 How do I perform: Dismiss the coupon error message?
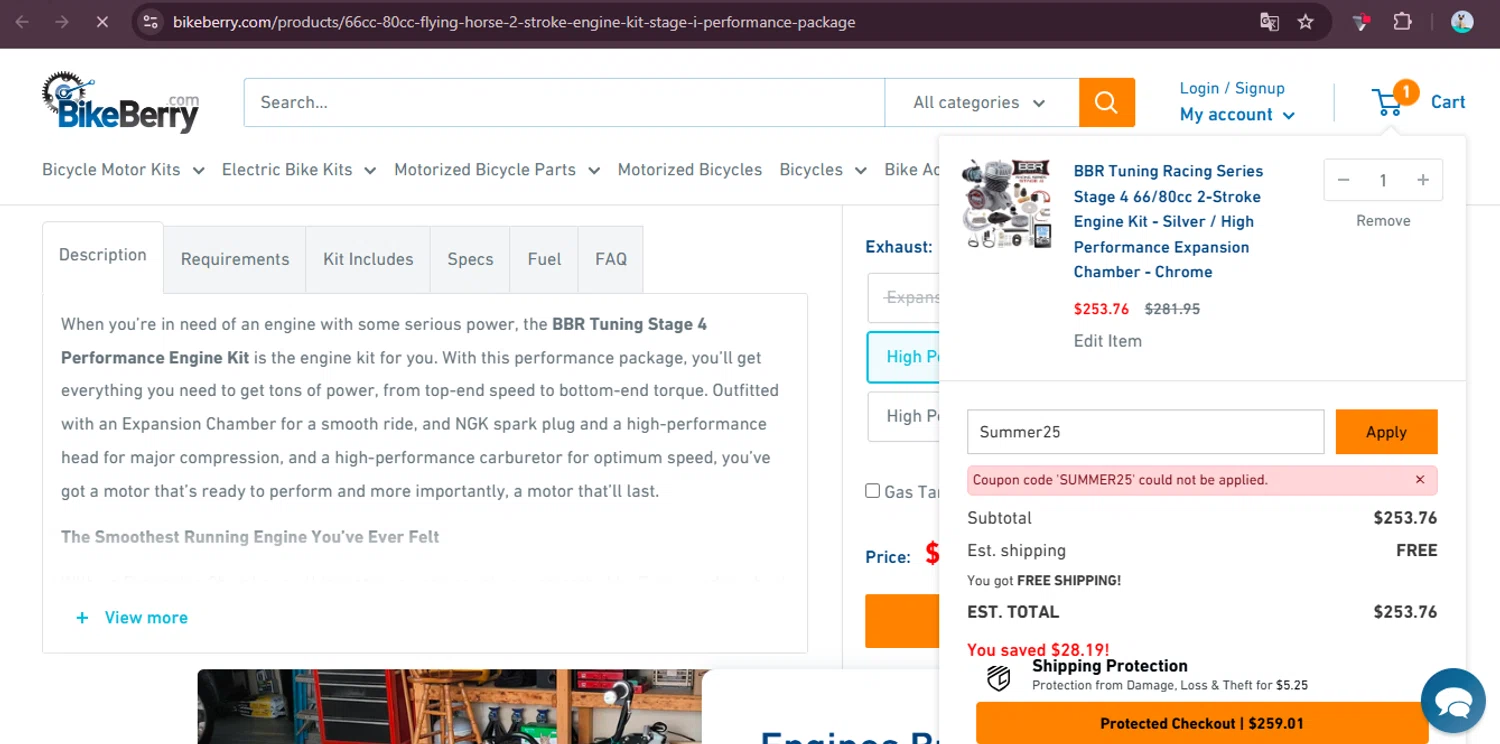point(1420,480)
